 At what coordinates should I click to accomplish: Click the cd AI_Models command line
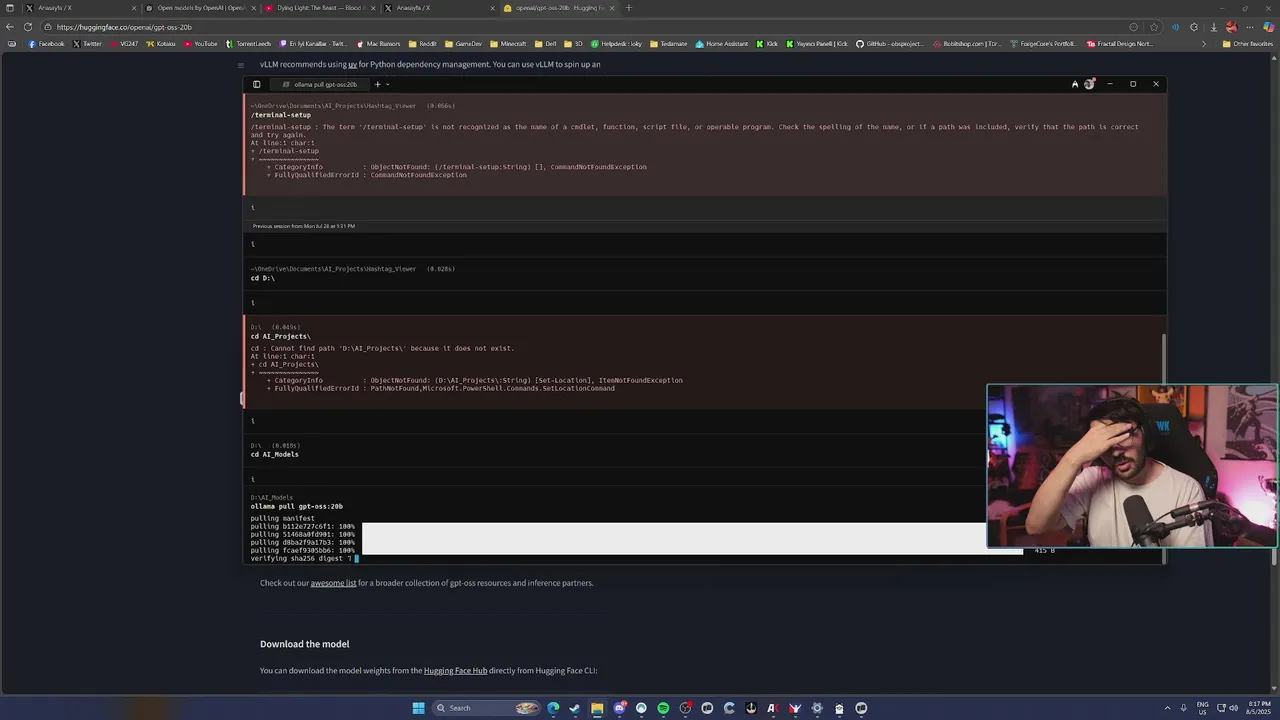click(274, 454)
